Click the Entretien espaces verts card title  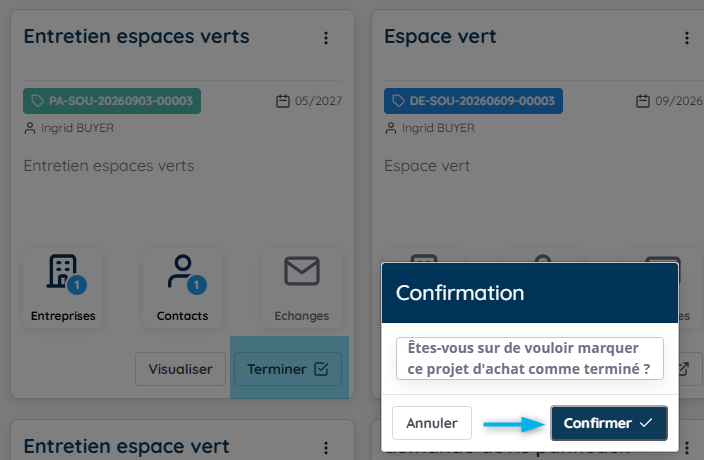click(136, 36)
